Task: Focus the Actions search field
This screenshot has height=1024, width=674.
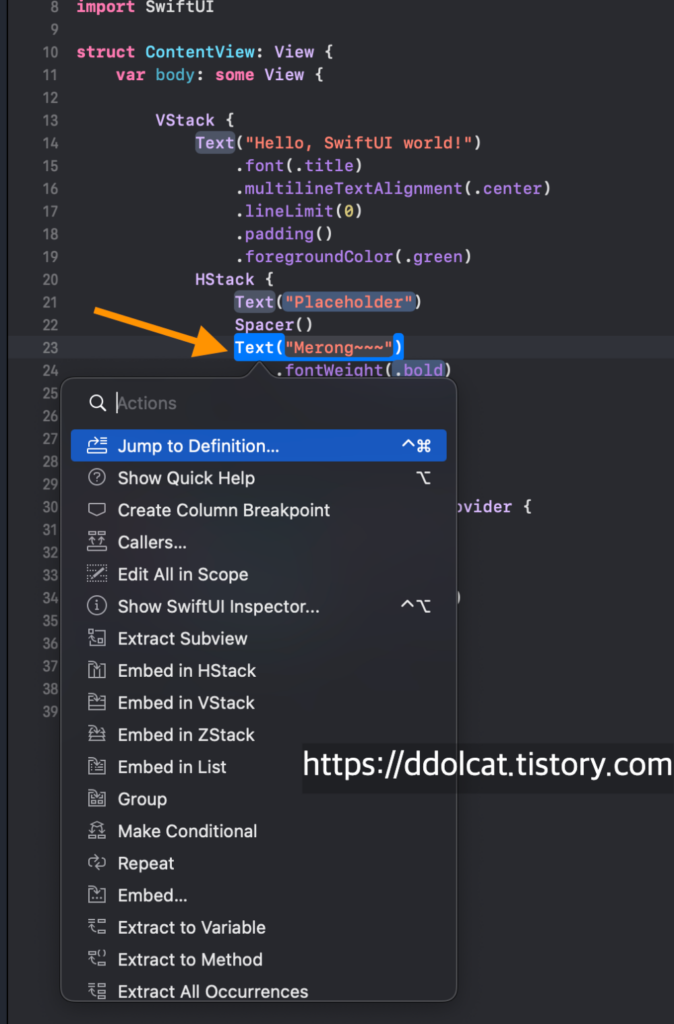Action: coord(270,403)
